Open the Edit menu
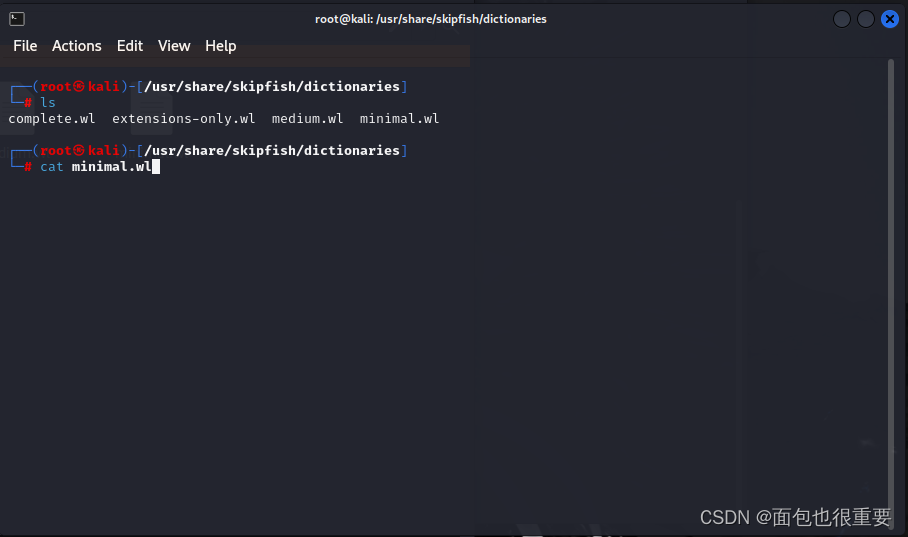 pyautogui.click(x=130, y=46)
